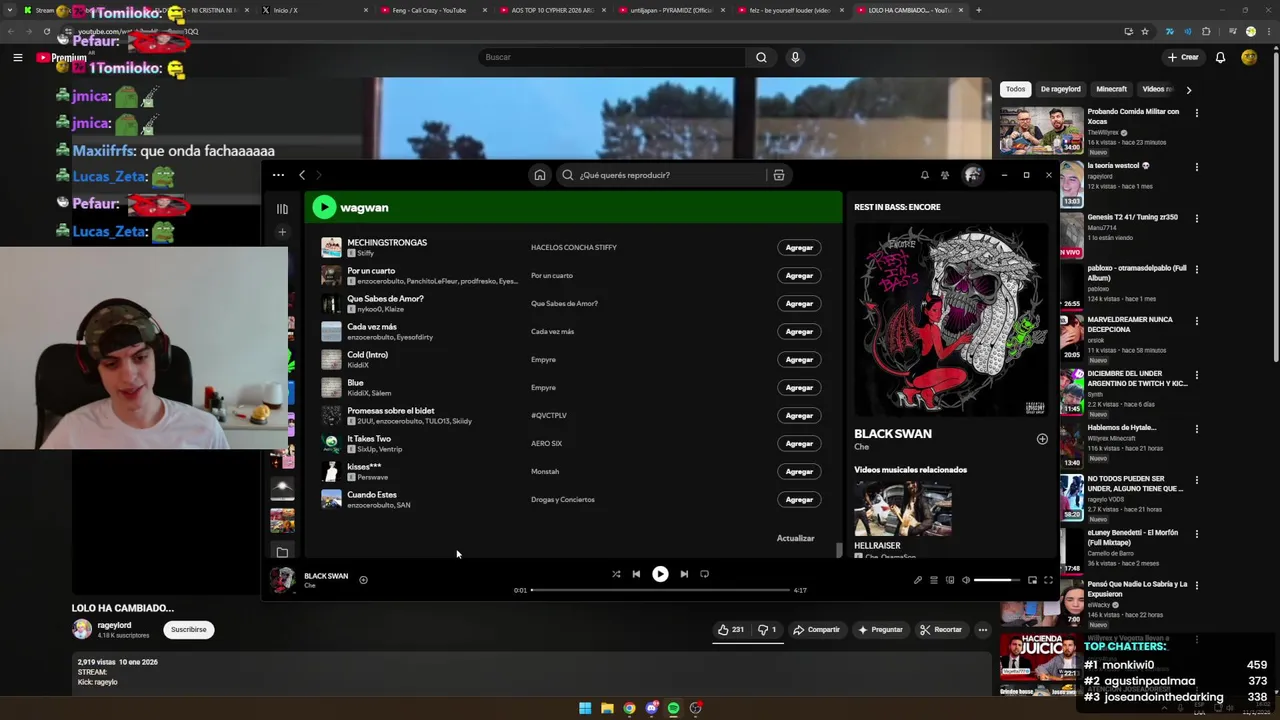Share the video with Compartir

tap(816, 630)
